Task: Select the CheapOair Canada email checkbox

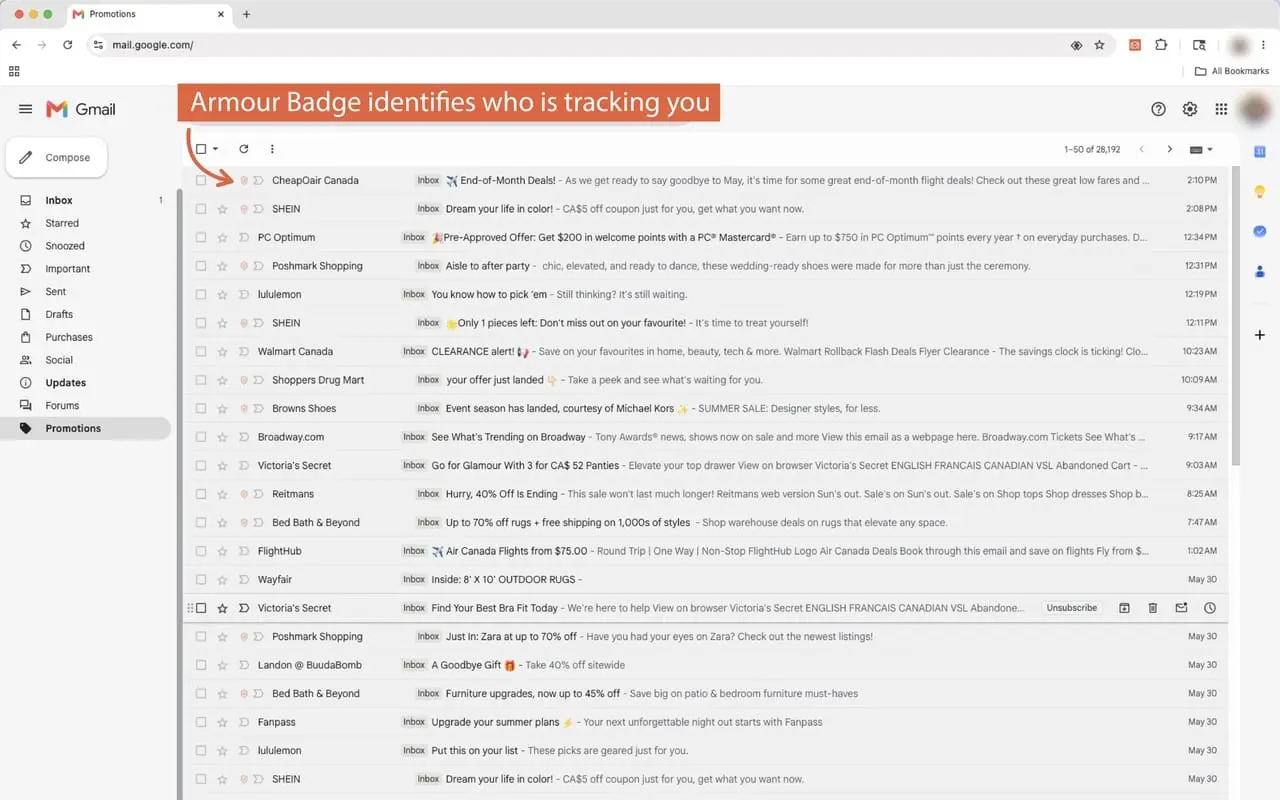Action: pyautogui.click(x=201, y=181)
